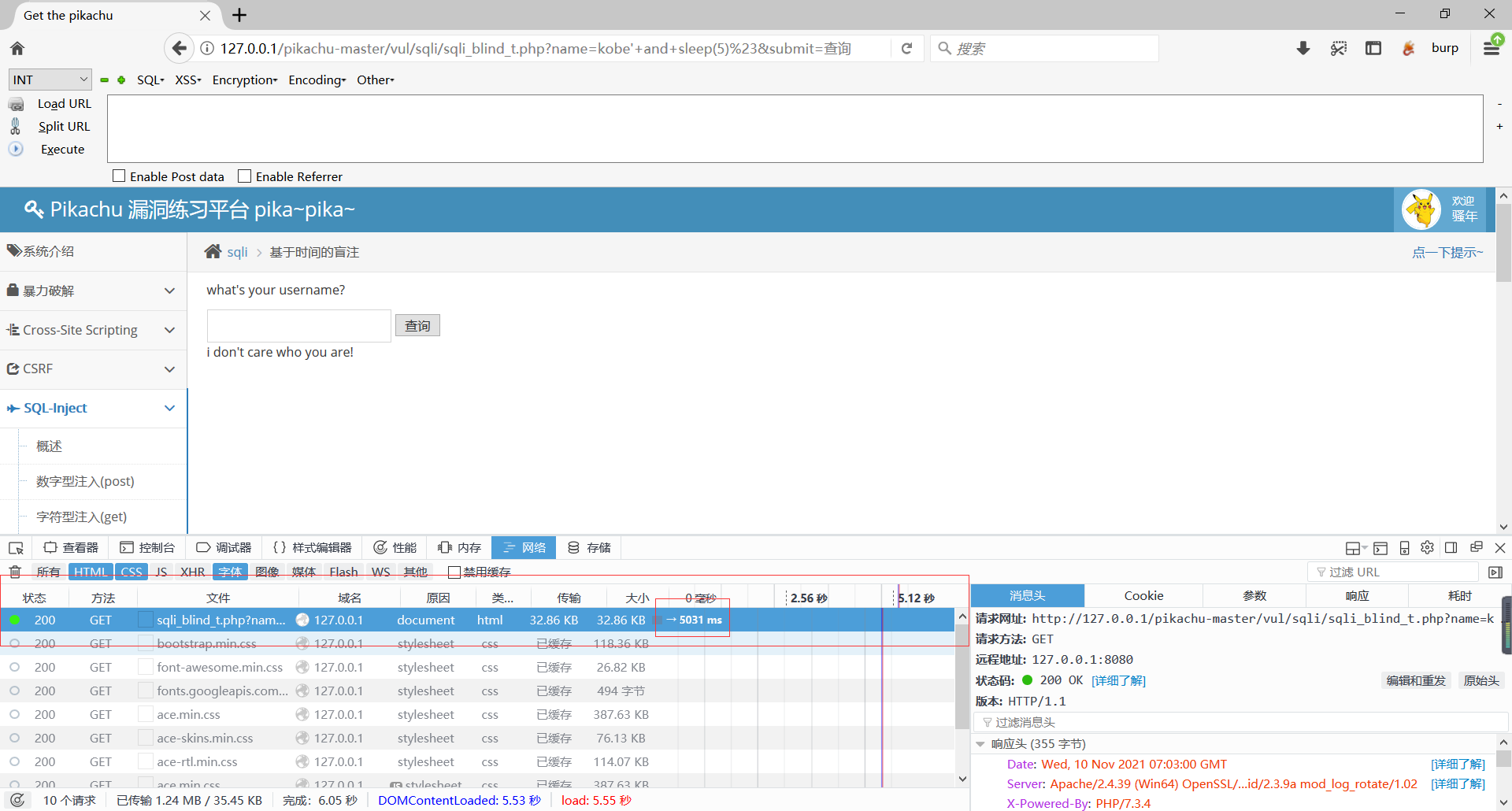Click the browser search box
Screen dimensions: 1512x811
tap(1044, 48)
